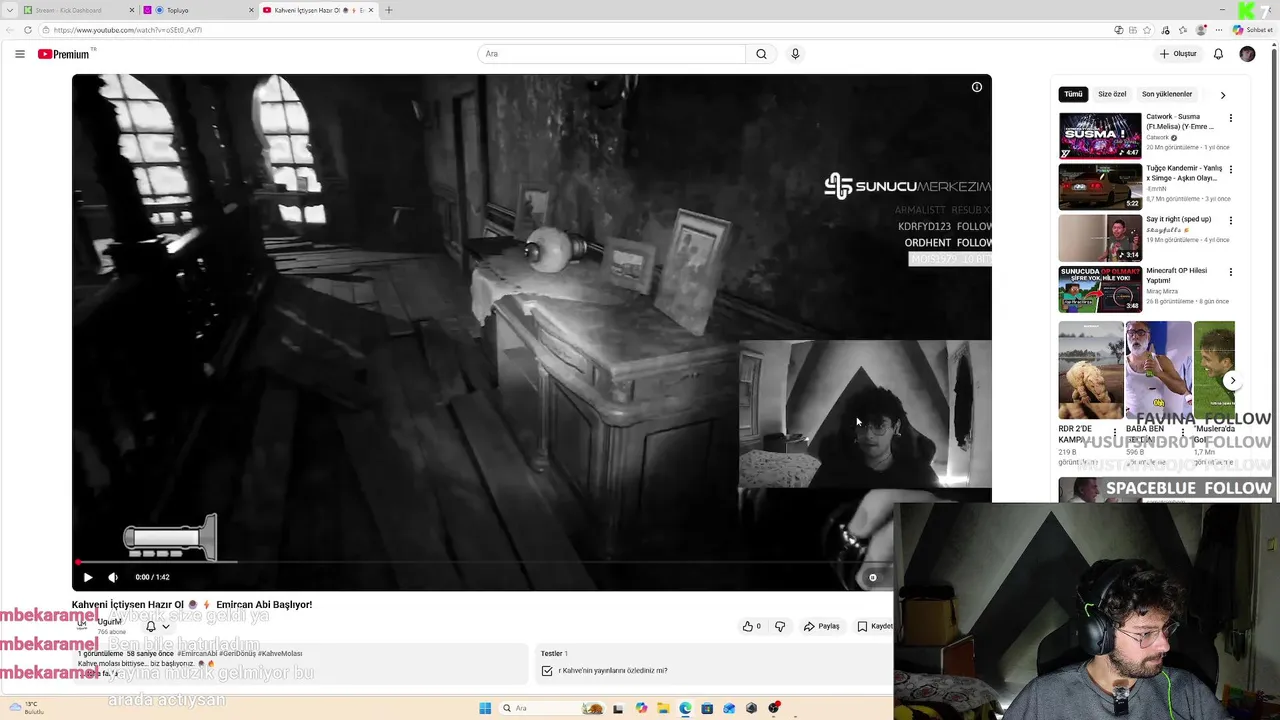Viewport: 1280px width, 720px height.
Task: Open the UgurM channel name link
Action: (x=109, y=622)
